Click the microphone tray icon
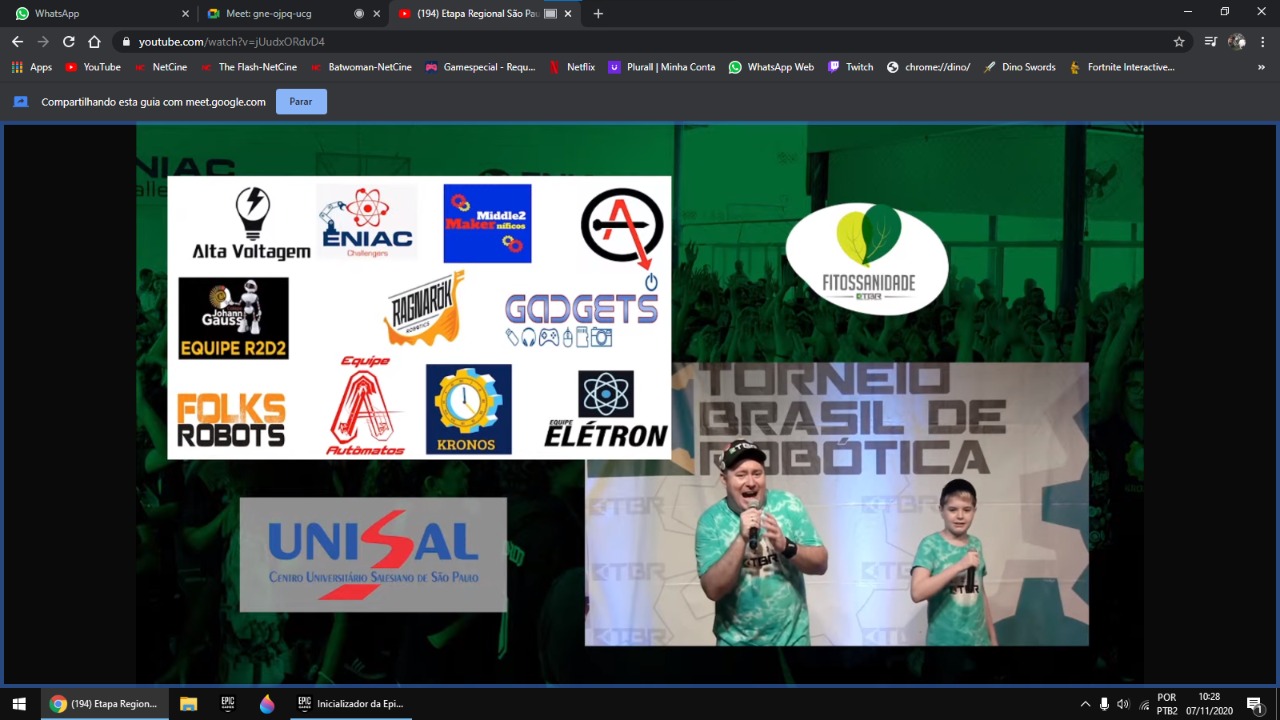Viewport: 1280px width, 720px height. pos(1104,704)
